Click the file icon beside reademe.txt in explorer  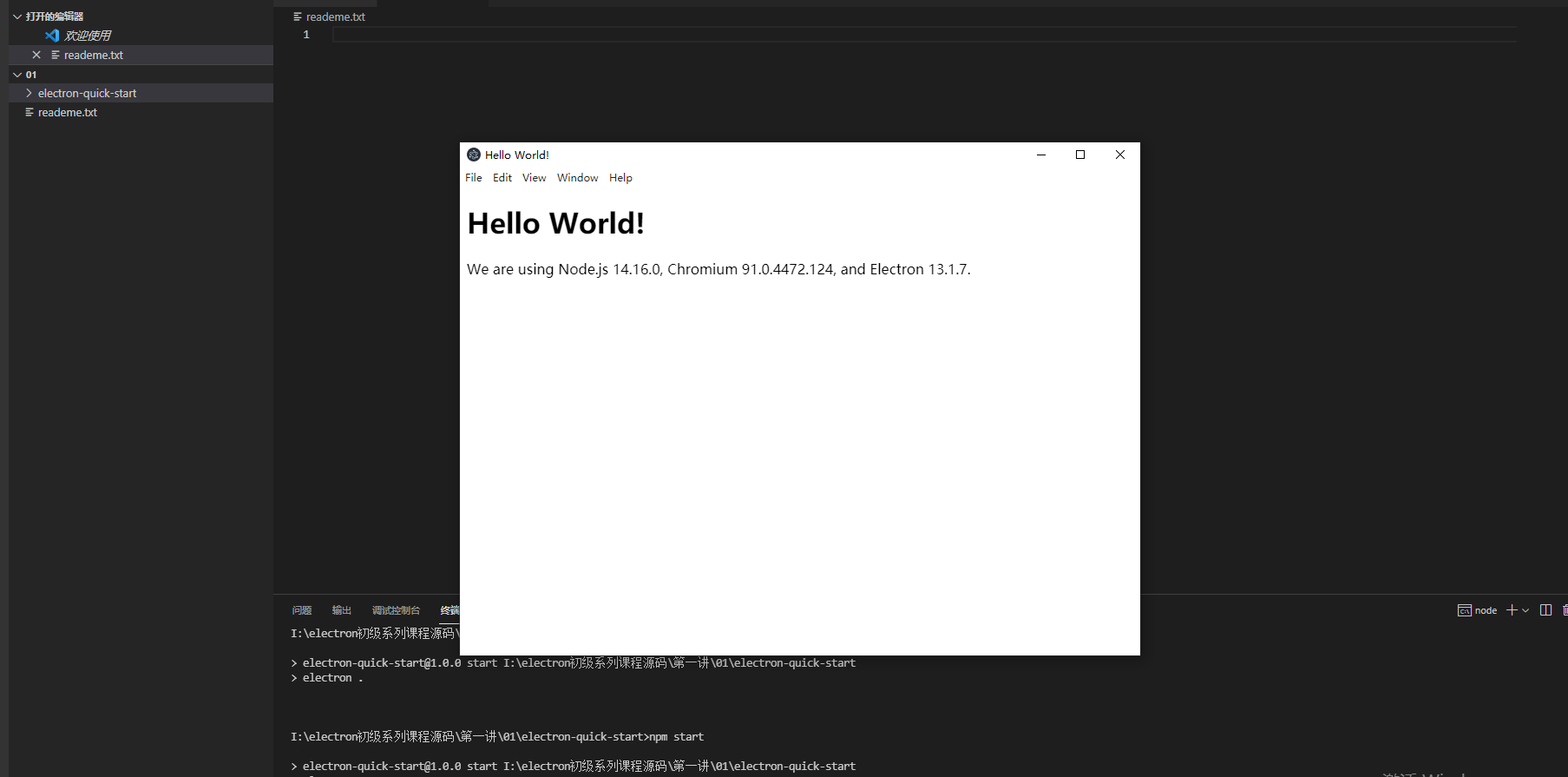[x=30, y=112]
